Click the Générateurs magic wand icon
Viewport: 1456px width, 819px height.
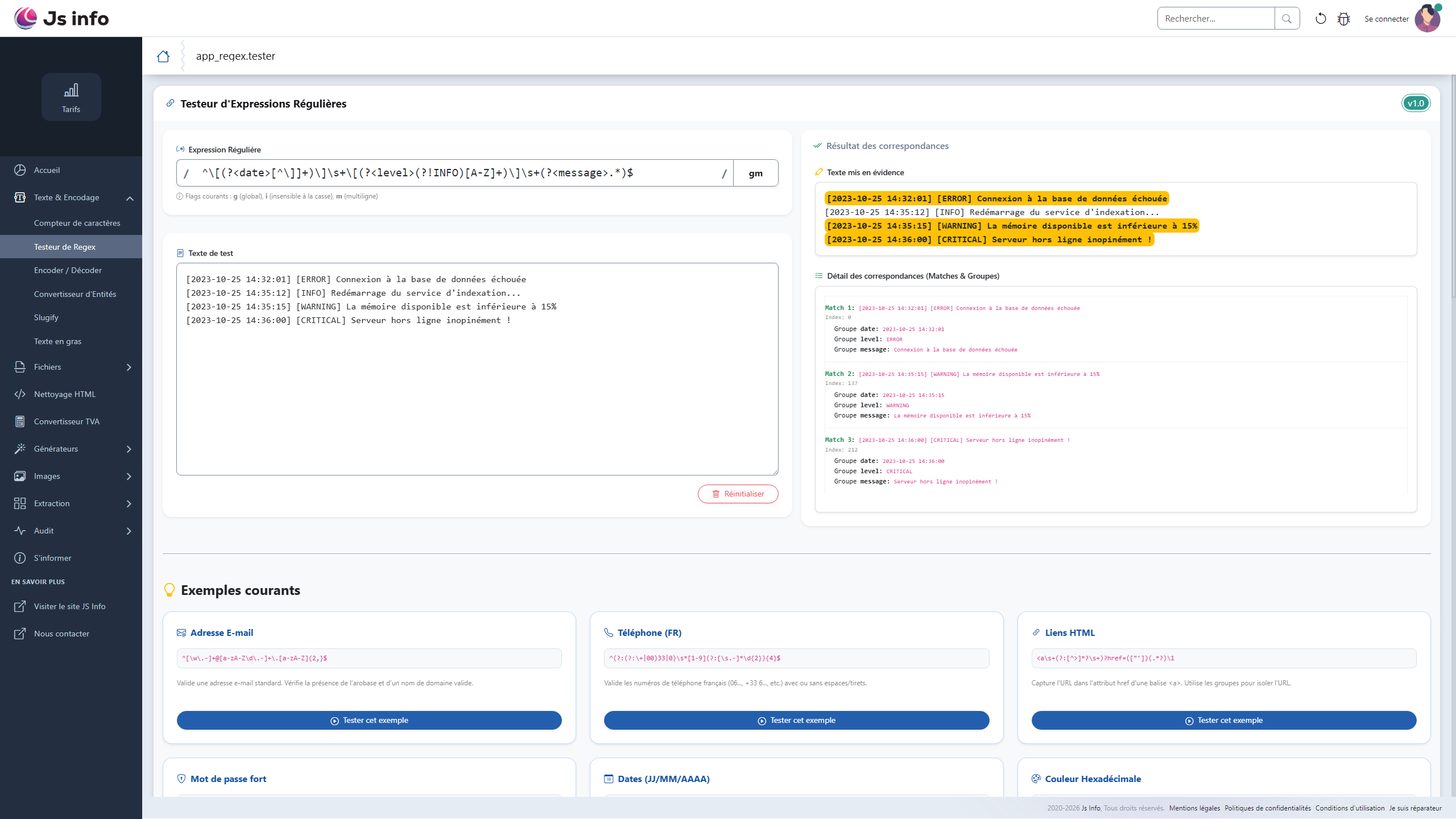(x=20, y=449)
